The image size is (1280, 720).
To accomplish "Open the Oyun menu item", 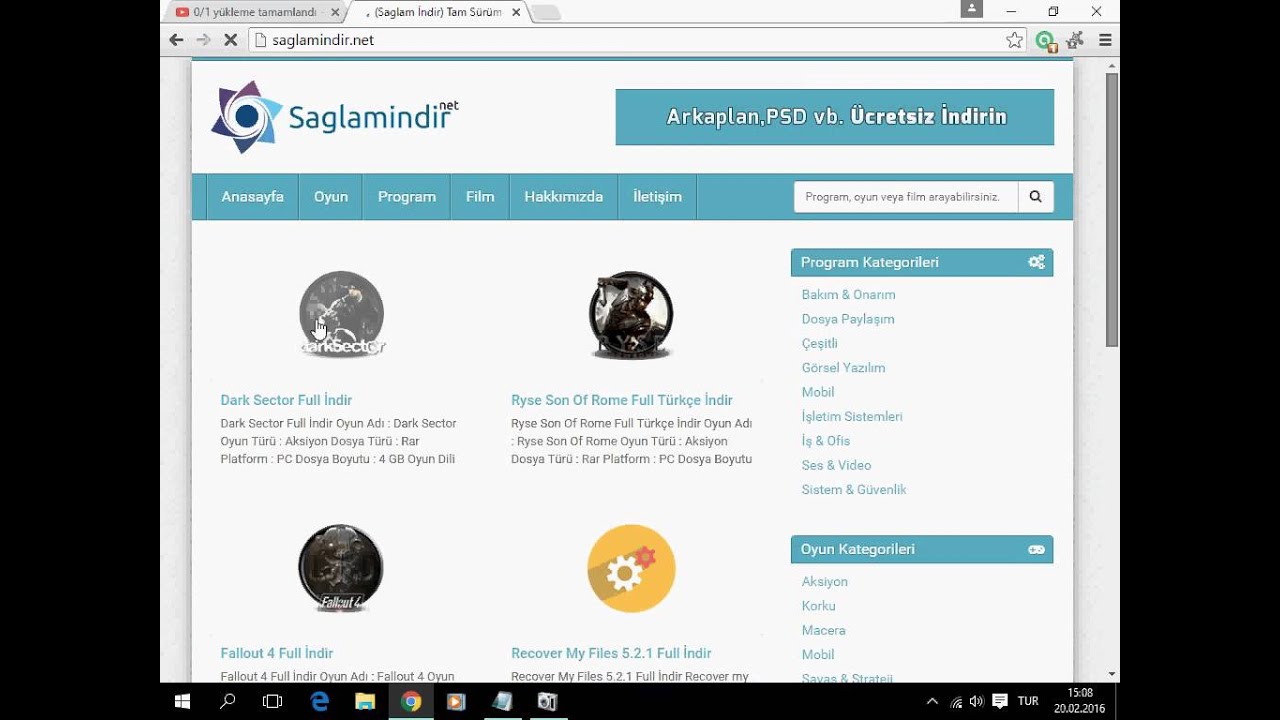I will coord(331,197).
